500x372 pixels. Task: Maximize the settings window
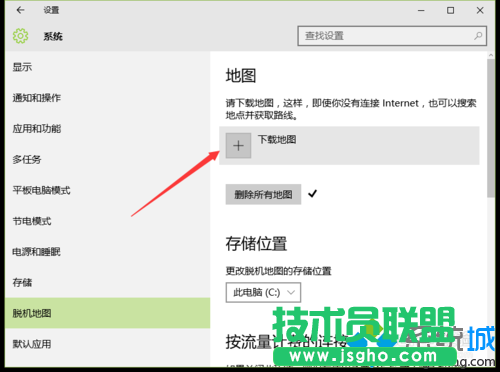point(450,11)
